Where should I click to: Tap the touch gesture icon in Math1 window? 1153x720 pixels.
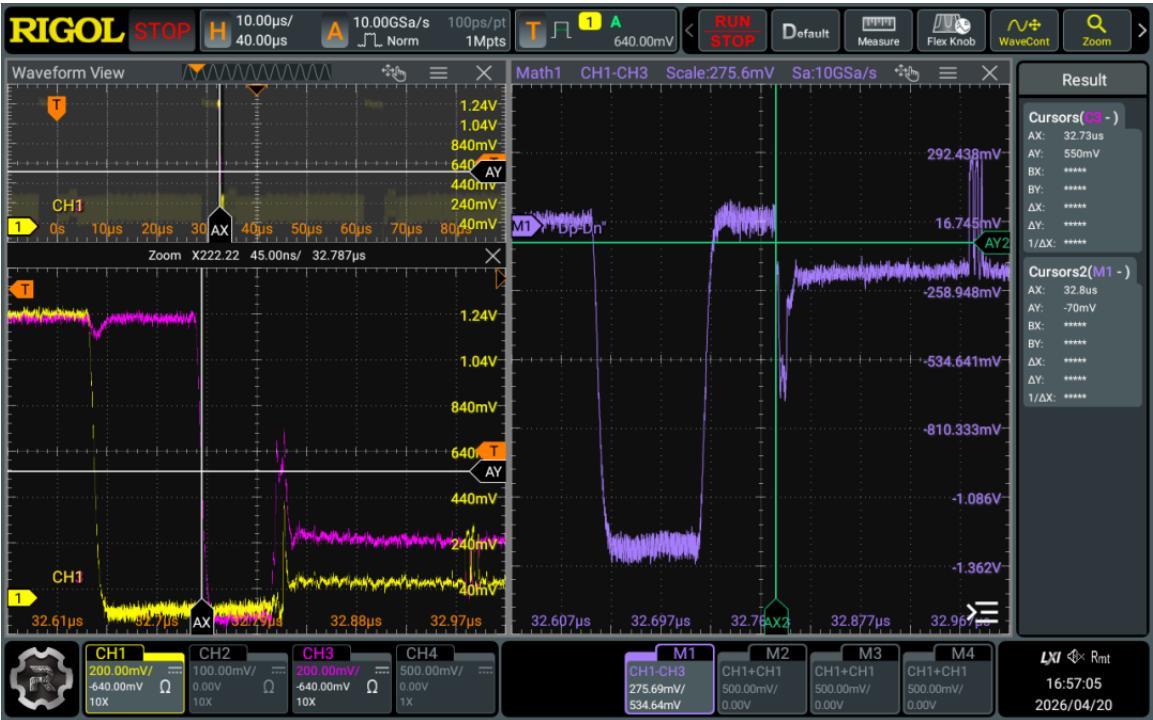pos(906,72)
